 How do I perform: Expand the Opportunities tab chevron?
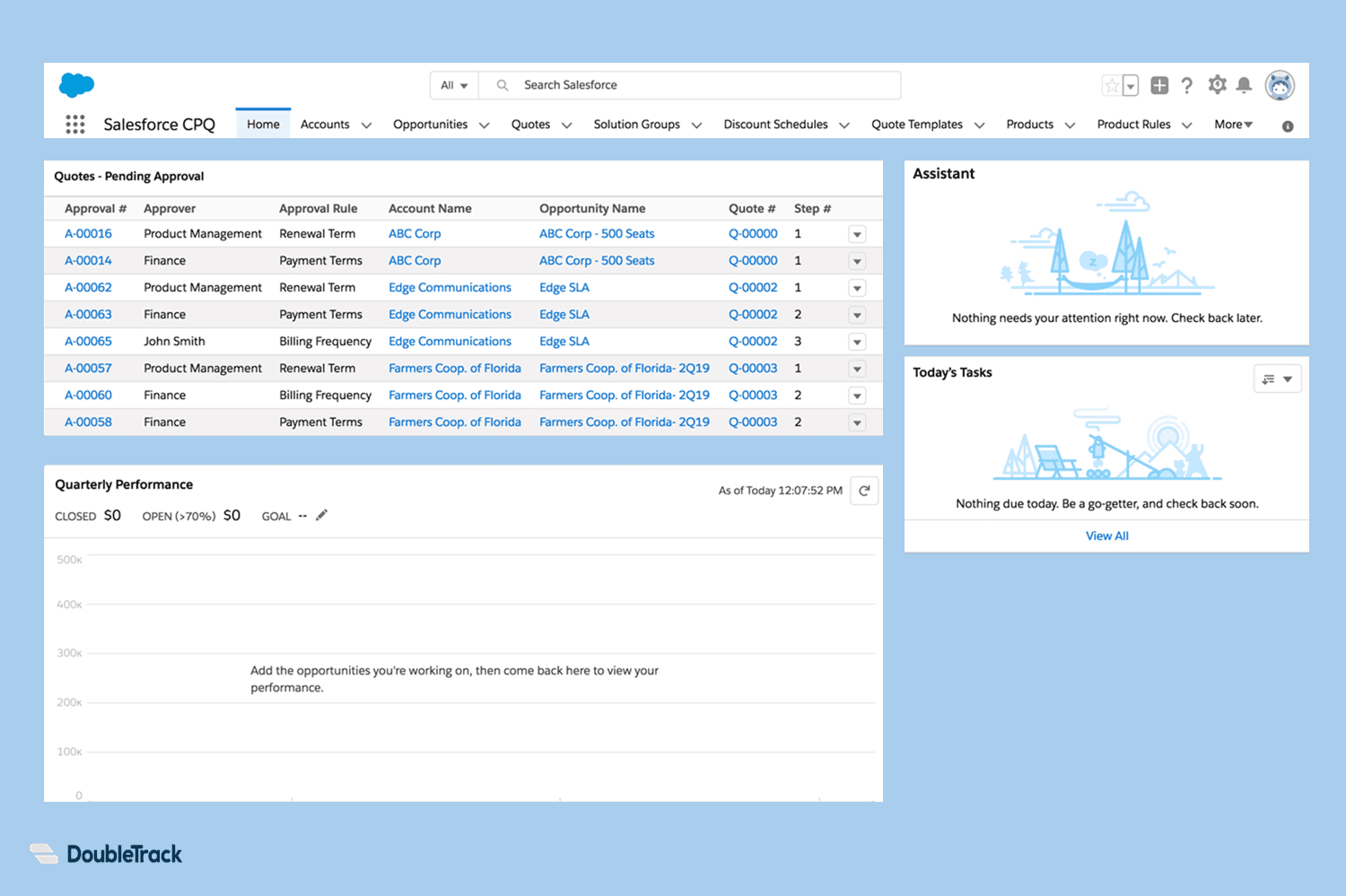tap(485, 126)
